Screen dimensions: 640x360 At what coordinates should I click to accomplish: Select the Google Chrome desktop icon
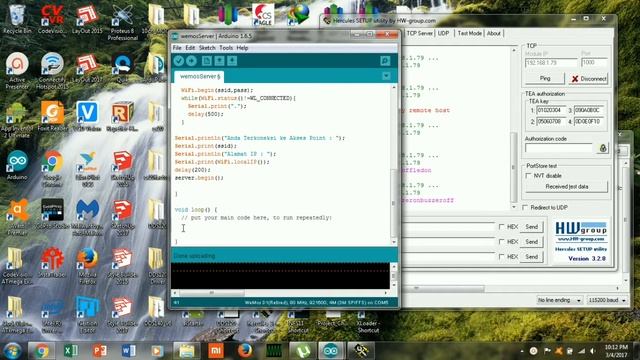point(52,169)
